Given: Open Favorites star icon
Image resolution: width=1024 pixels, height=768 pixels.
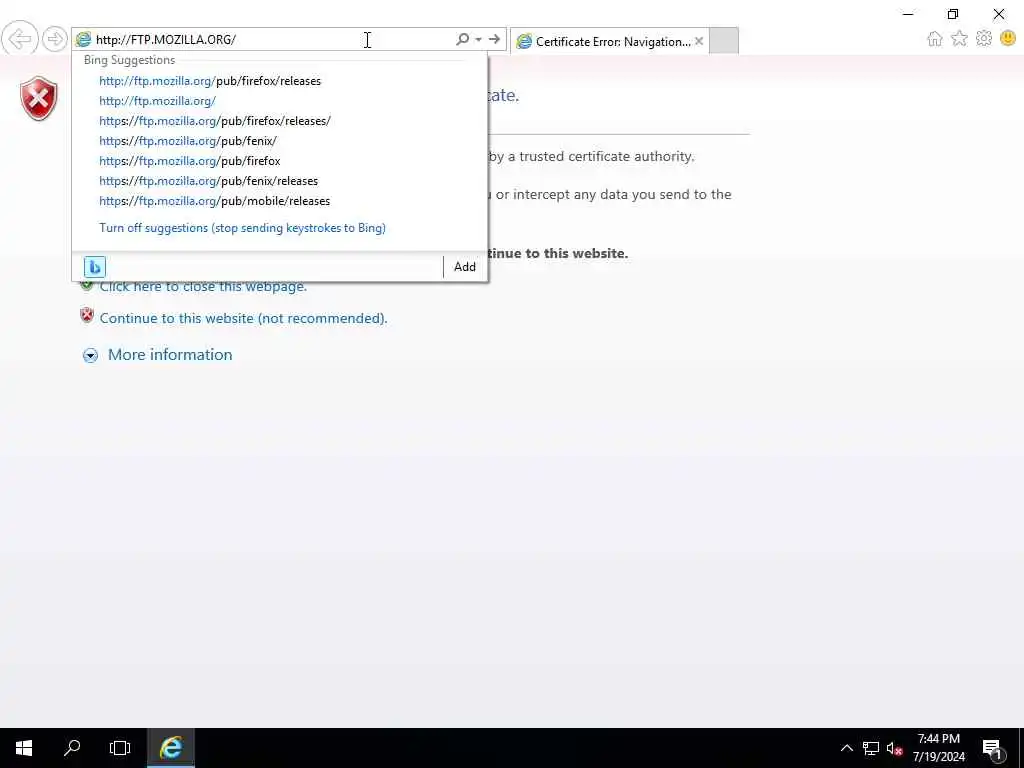Looking at the screenshot, I should click(x=959, y=39).
